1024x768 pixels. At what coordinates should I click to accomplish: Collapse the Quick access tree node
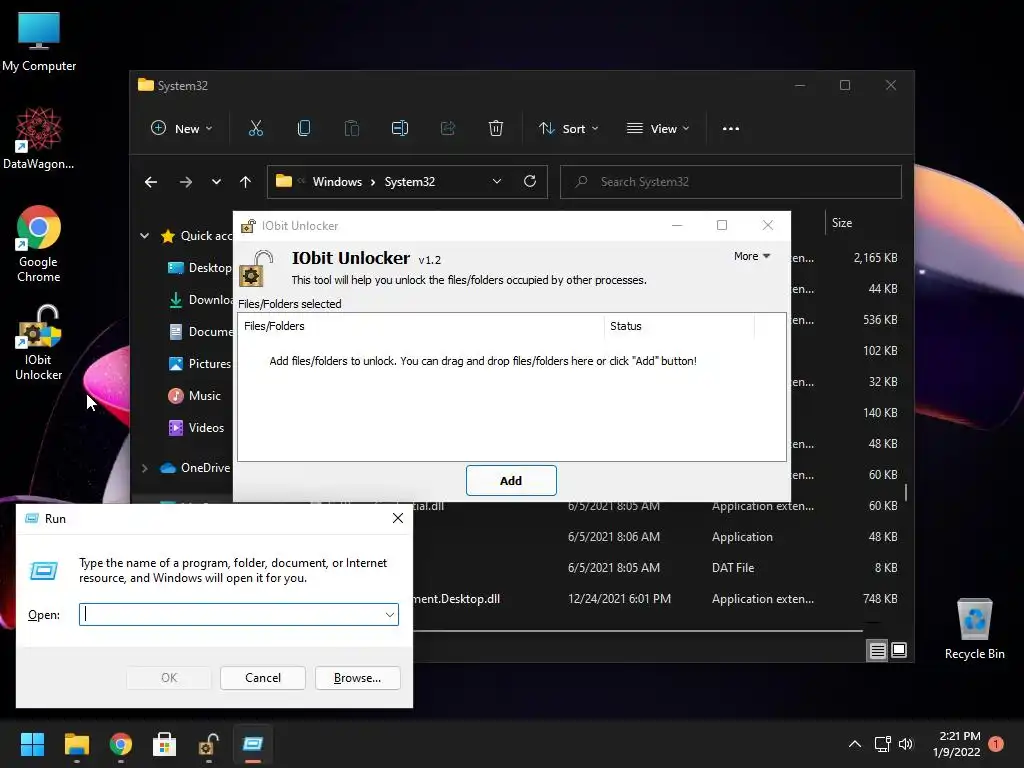144,236
